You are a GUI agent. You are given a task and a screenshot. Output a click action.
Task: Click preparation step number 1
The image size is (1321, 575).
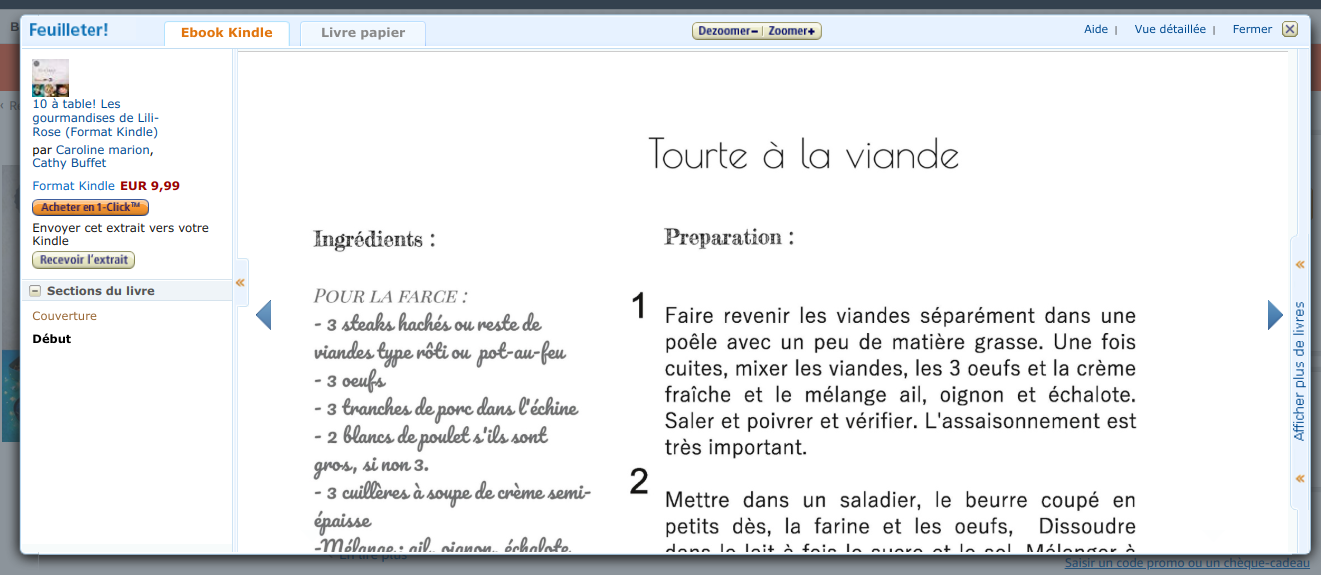tap(639, 307)
